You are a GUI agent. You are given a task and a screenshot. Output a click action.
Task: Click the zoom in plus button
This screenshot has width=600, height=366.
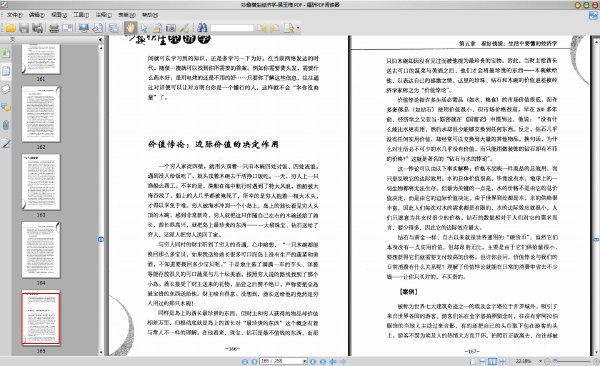596,361
